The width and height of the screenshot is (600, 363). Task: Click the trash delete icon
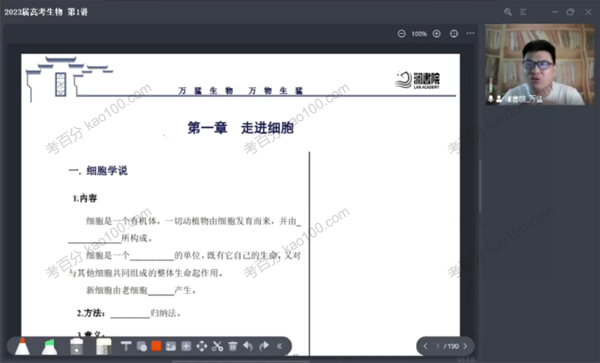(233, 347)
